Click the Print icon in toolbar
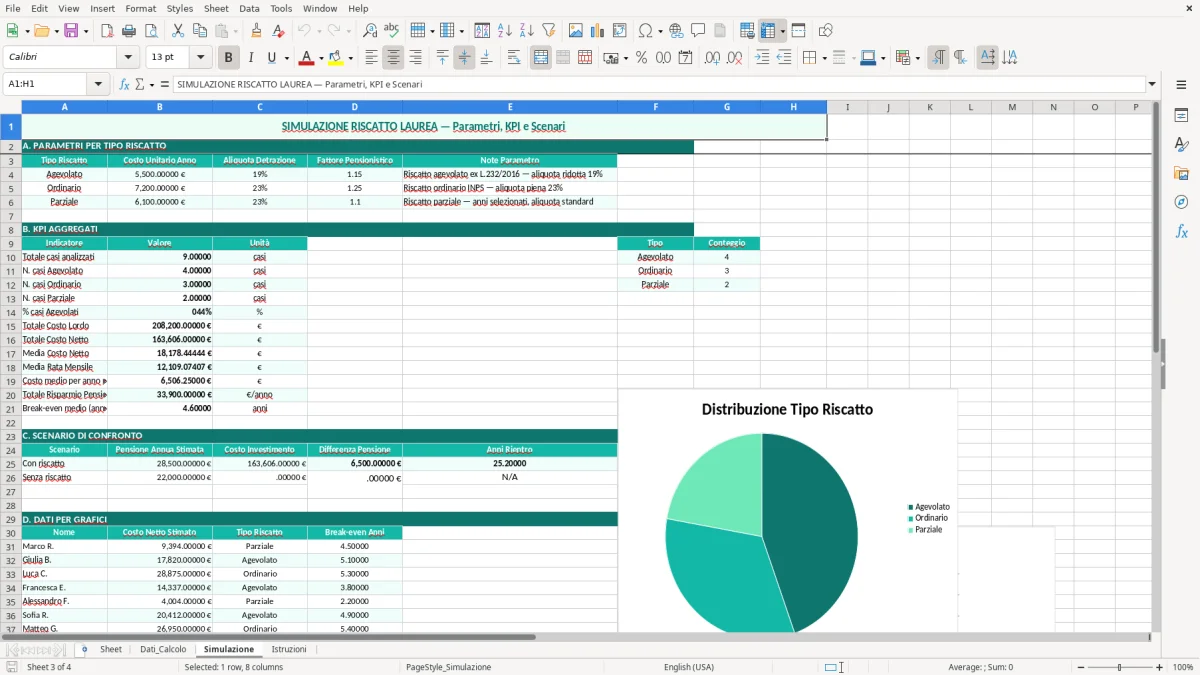The height and width of the screenshot is (675, 1200). pyautogui.click(x=129, y=31)
